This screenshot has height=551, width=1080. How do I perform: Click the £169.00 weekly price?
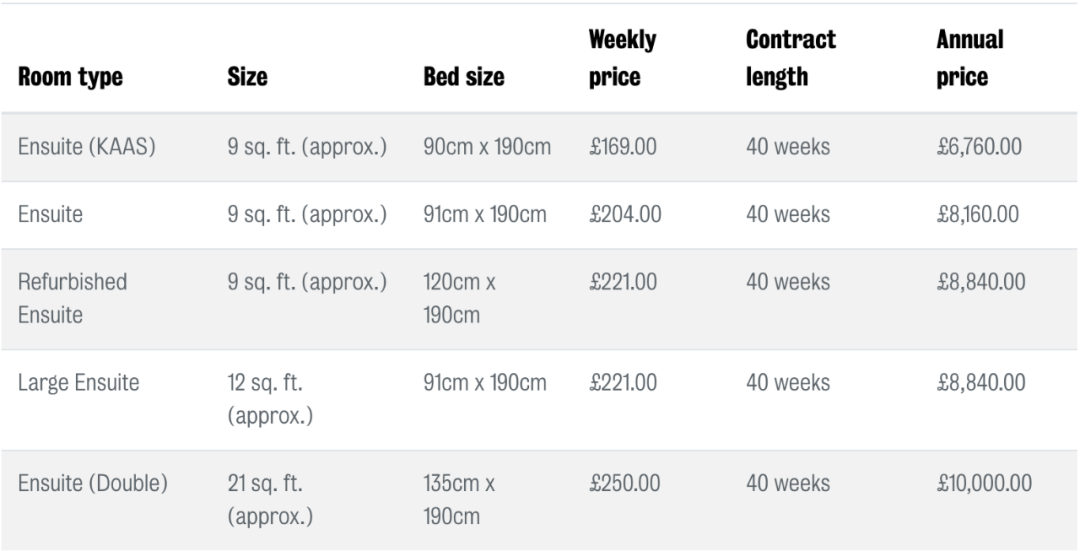tap(623, 147)
